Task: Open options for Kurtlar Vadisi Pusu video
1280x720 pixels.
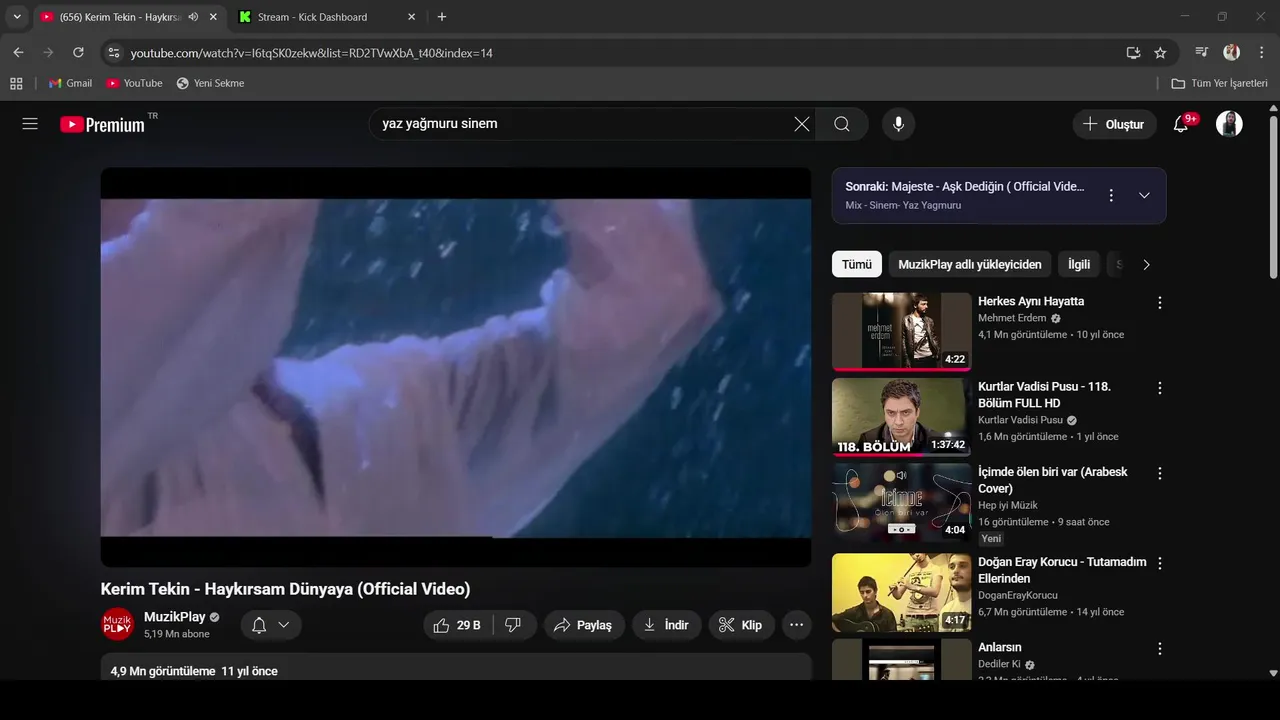Action: (1160, 387)
